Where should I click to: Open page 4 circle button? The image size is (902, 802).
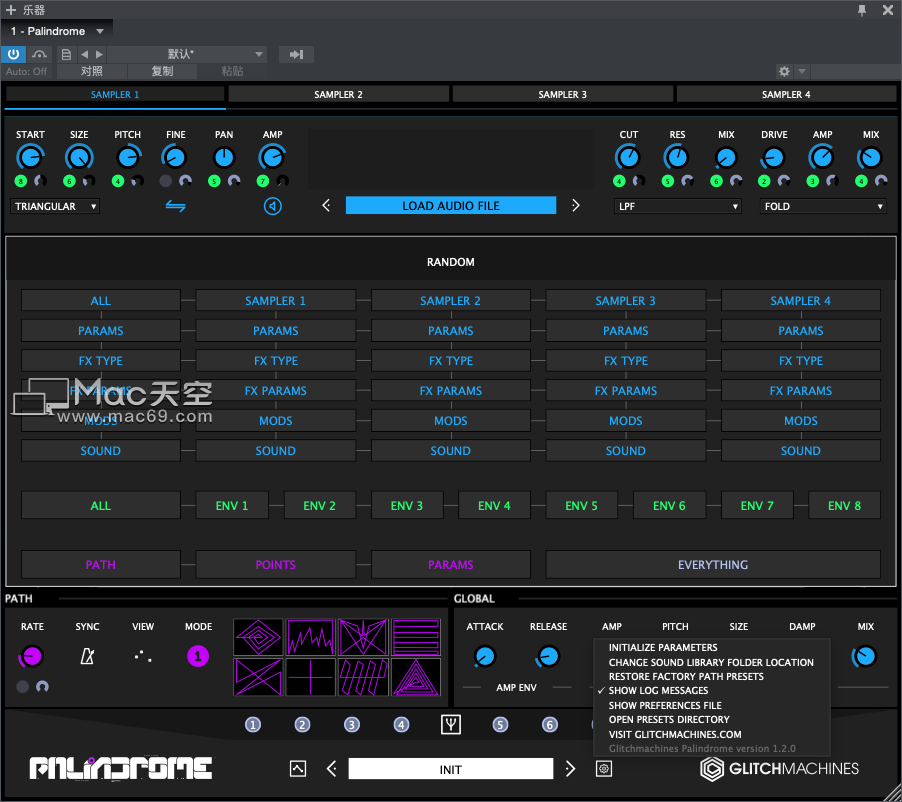(401, 724)
